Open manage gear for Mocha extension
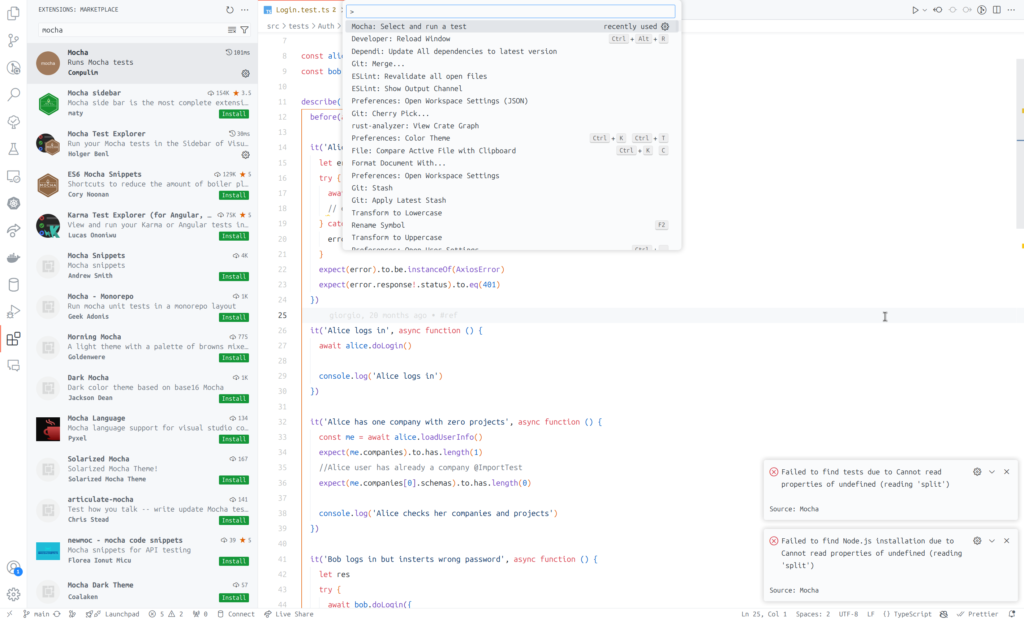 [x=245, y=73]
